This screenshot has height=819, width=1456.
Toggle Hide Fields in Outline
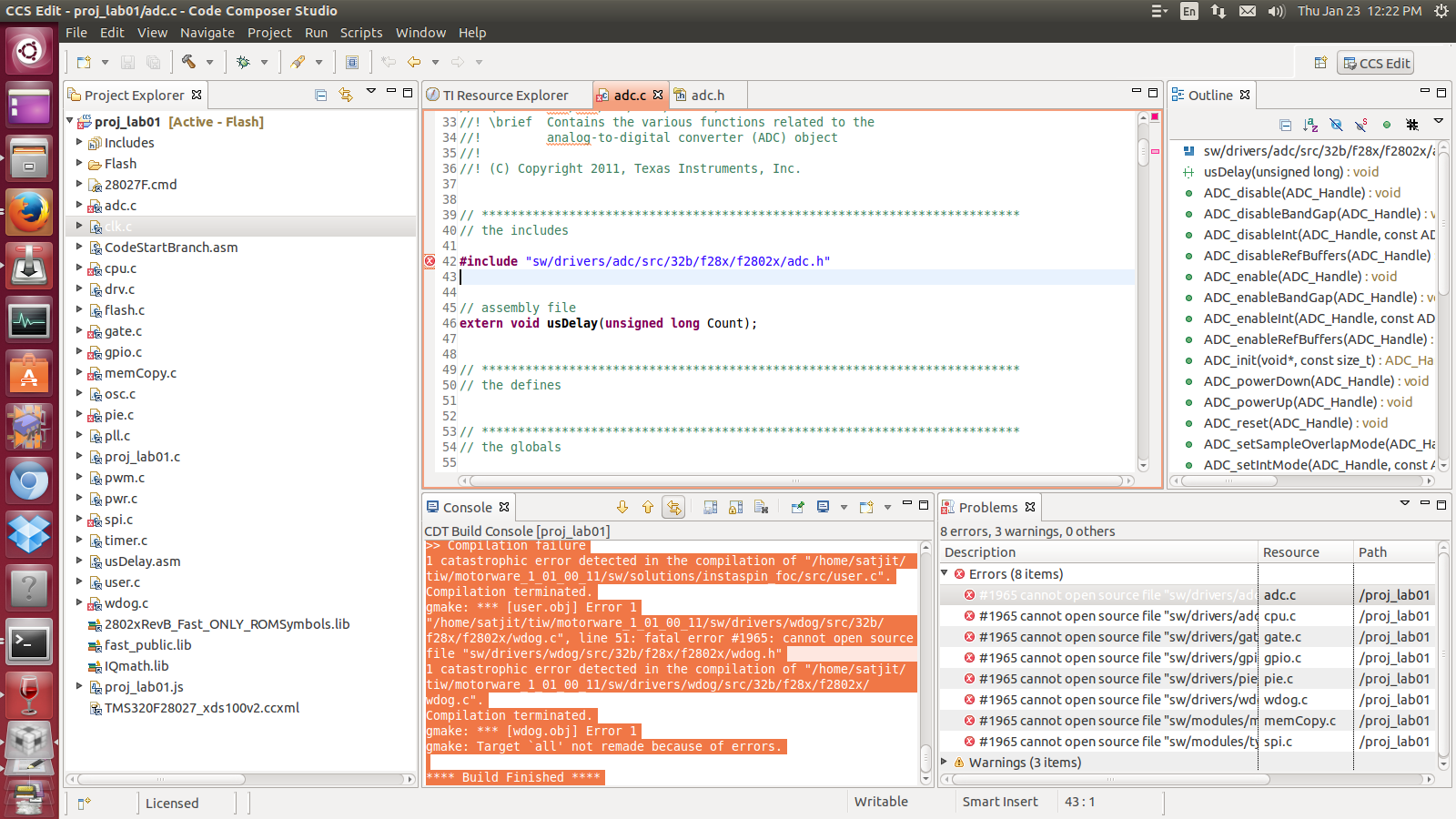[x=1336, y=125]
